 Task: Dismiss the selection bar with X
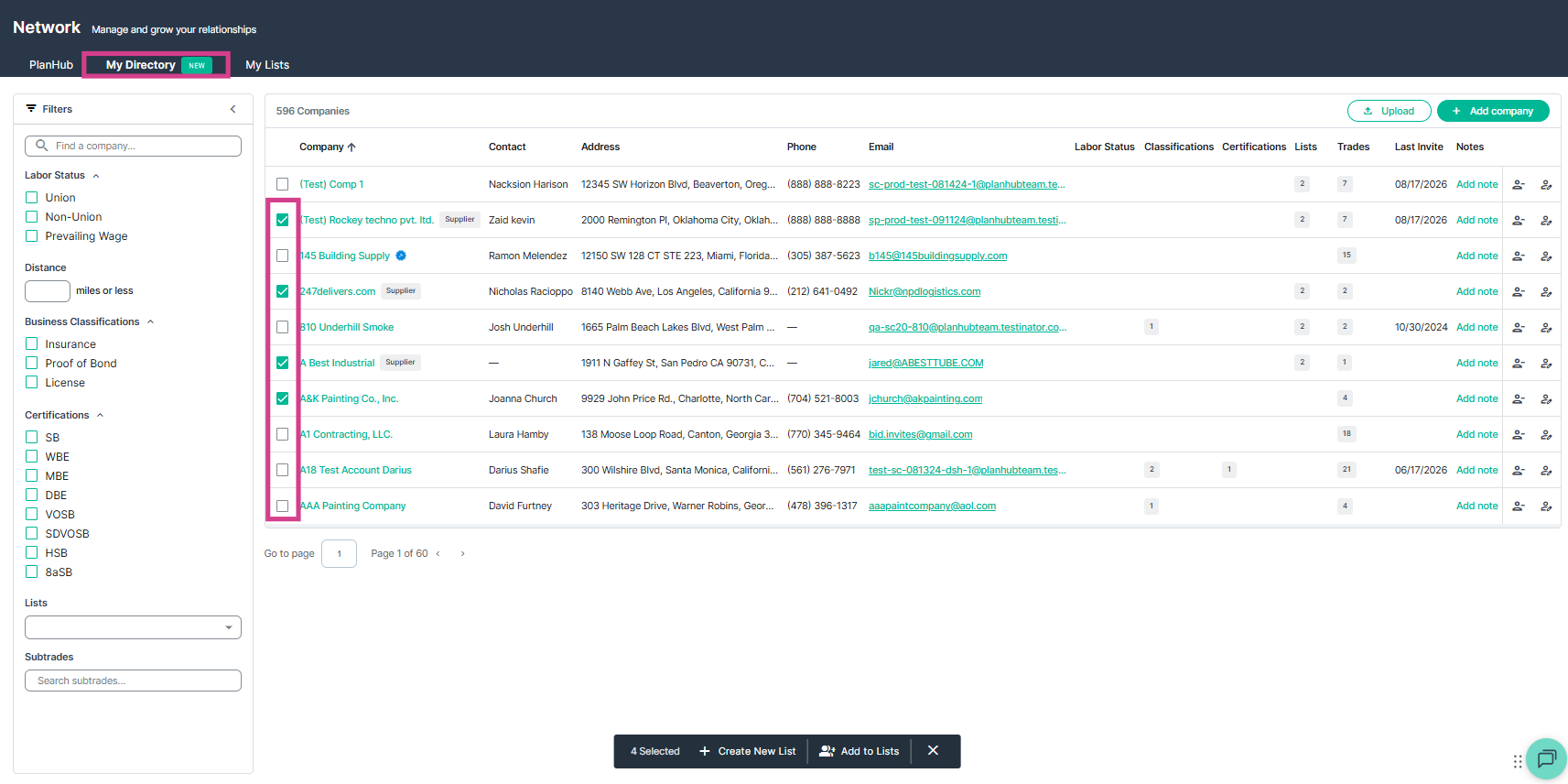point(933,751)
